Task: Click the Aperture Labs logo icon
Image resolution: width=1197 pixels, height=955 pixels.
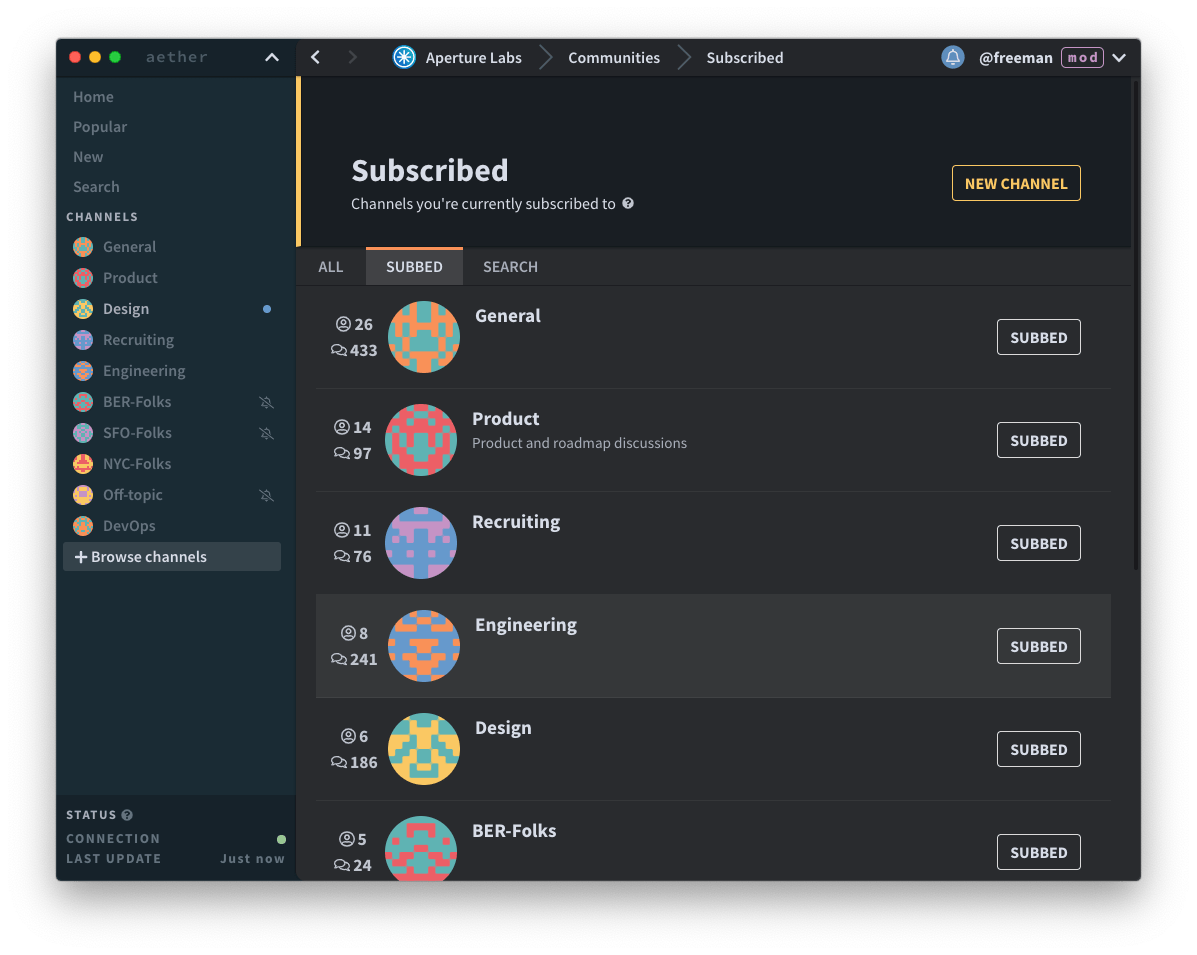Action: 404,58
